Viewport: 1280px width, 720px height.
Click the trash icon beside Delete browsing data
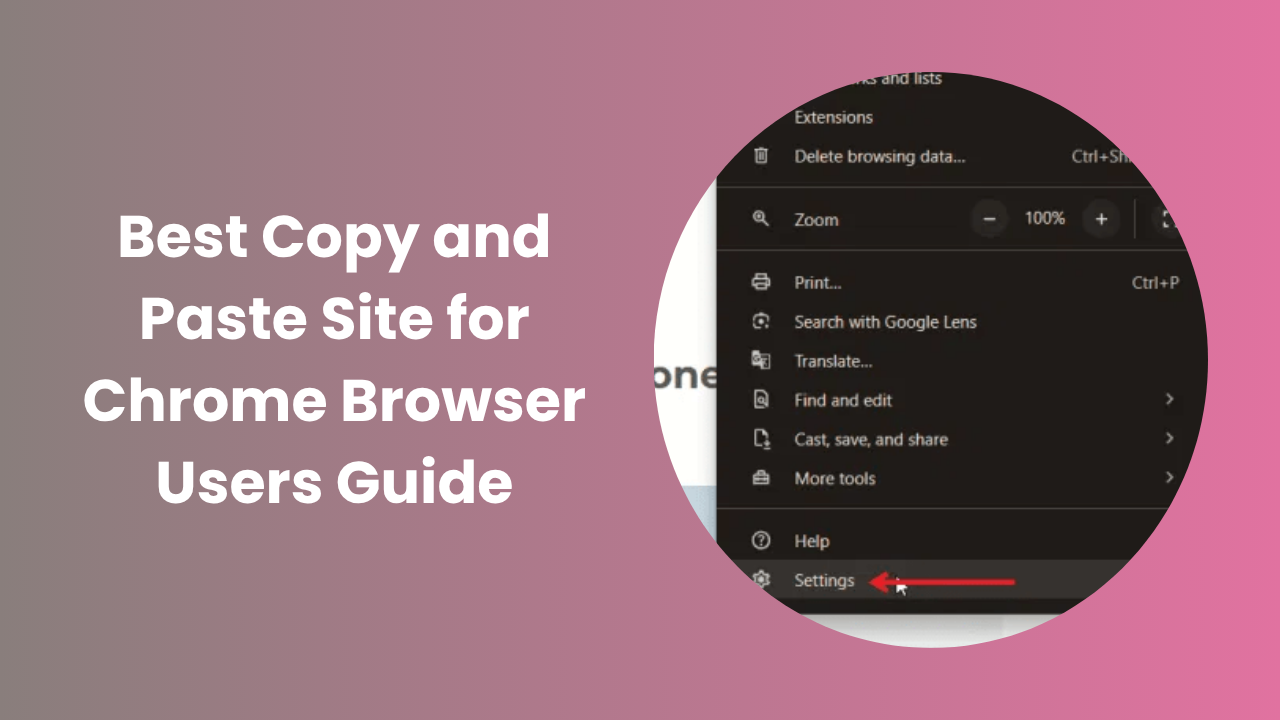point(761,156)
